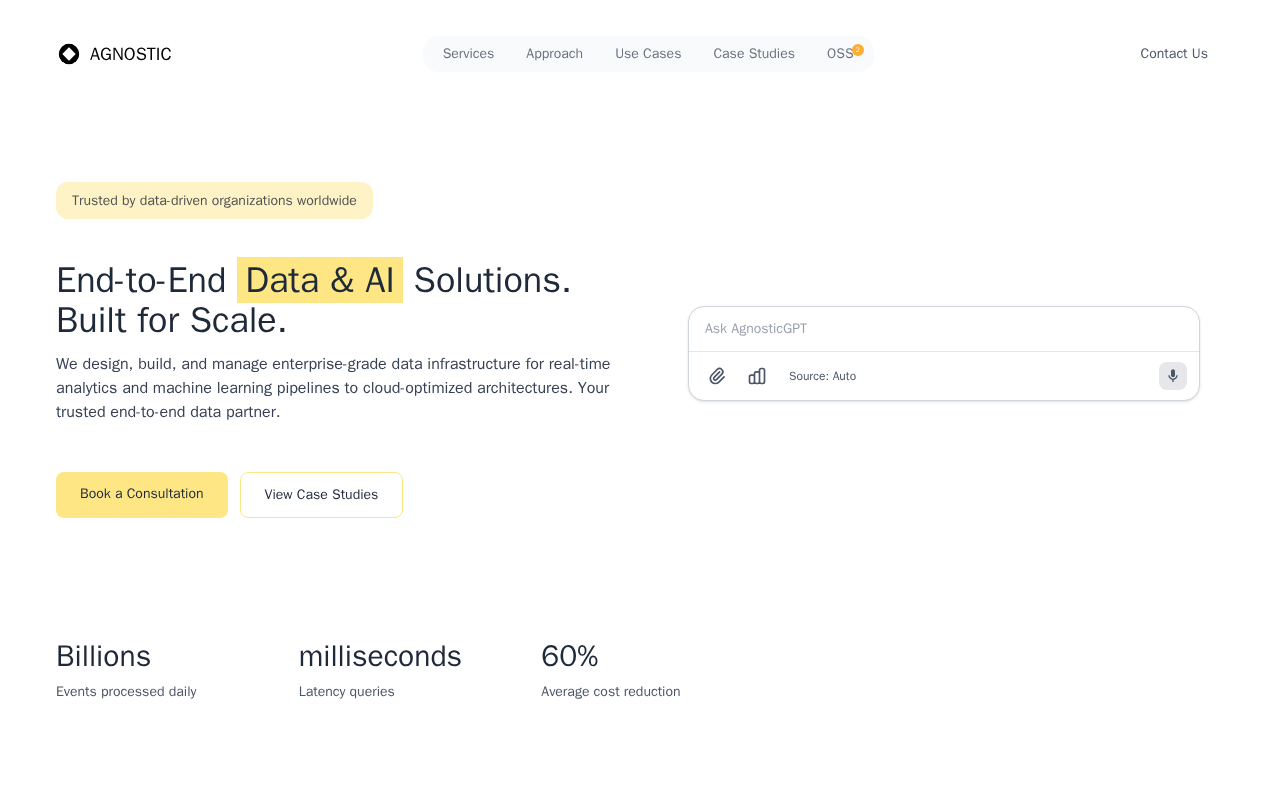Click the View Case Studies button
1280x800 pixels.
[x=321, y=495]
